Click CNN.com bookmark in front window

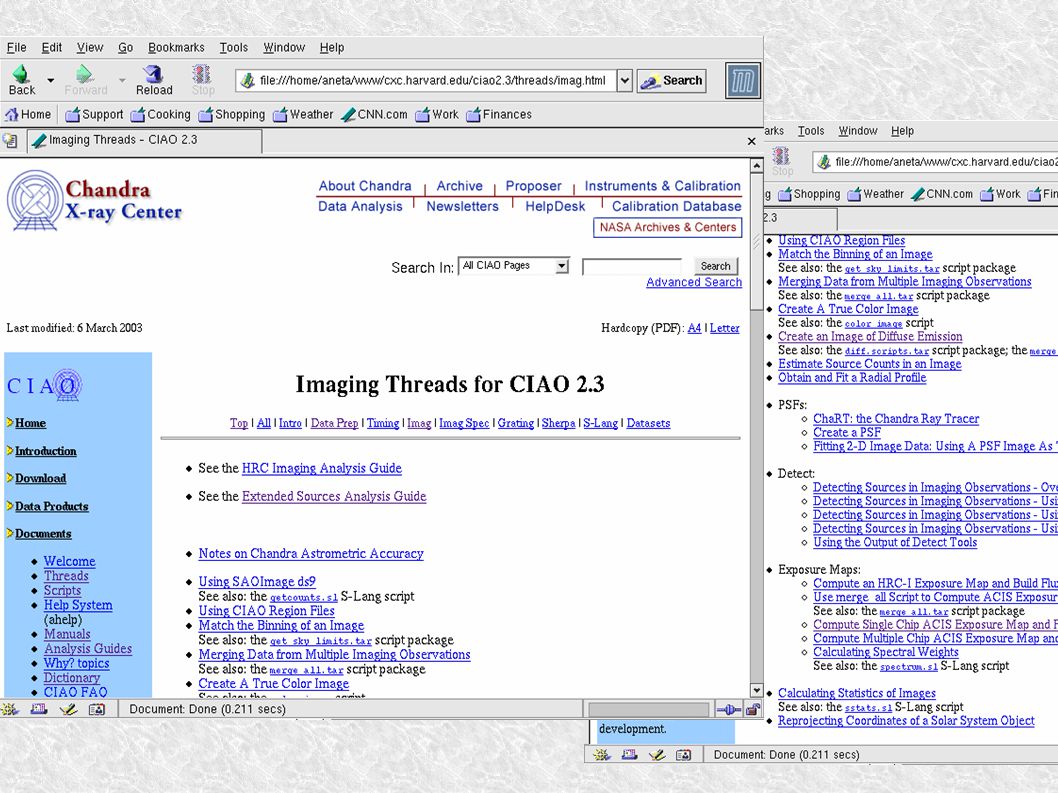pos(374,115)
